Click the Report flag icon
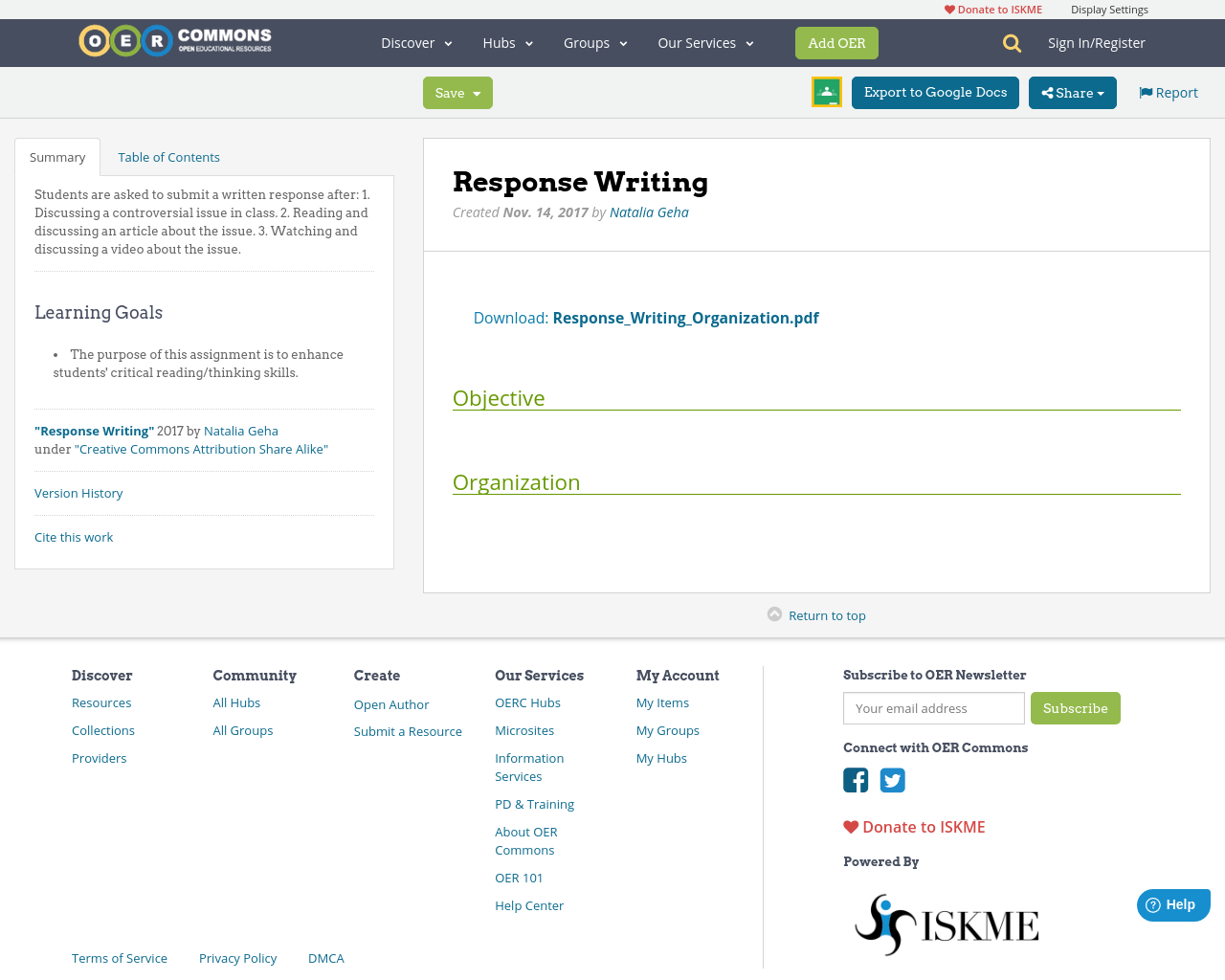Image resolution: width=1225 pixels, height=980 pixels. coord(1146,91)
